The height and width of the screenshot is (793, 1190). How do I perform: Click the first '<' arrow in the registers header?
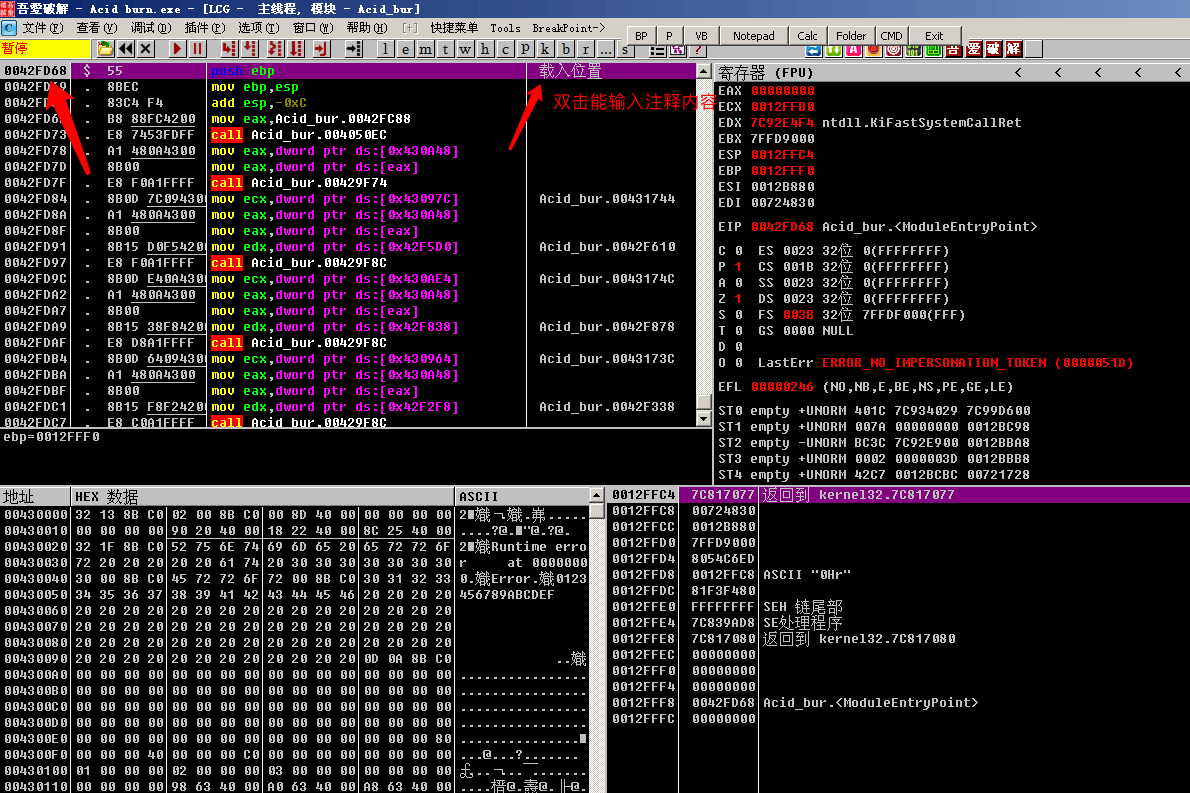1018,73
